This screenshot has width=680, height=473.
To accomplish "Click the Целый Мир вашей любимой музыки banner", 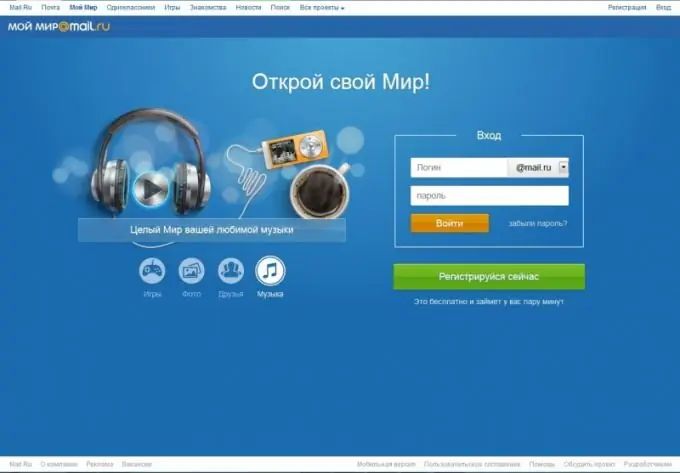I will 212,230.
